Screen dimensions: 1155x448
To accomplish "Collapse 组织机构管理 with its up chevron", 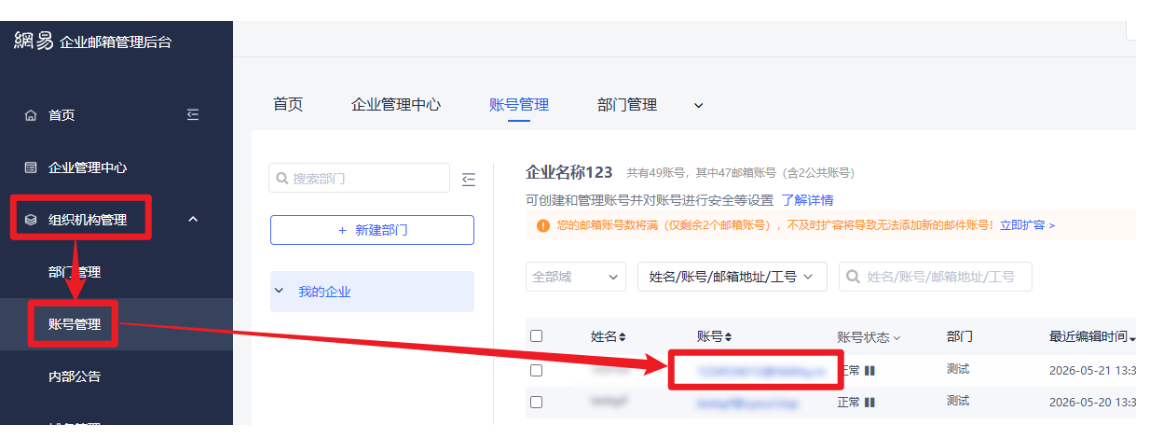I will (x=194, y=219).
